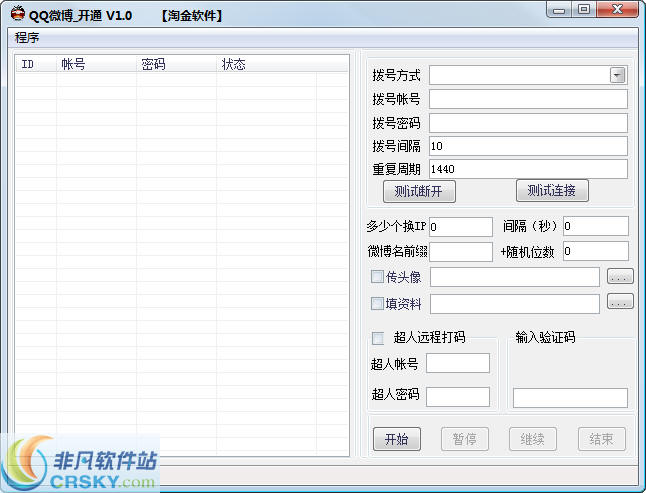Viewport: 646px width, 493px height.
Task: Click the 暂停 button
Action: 465,439
